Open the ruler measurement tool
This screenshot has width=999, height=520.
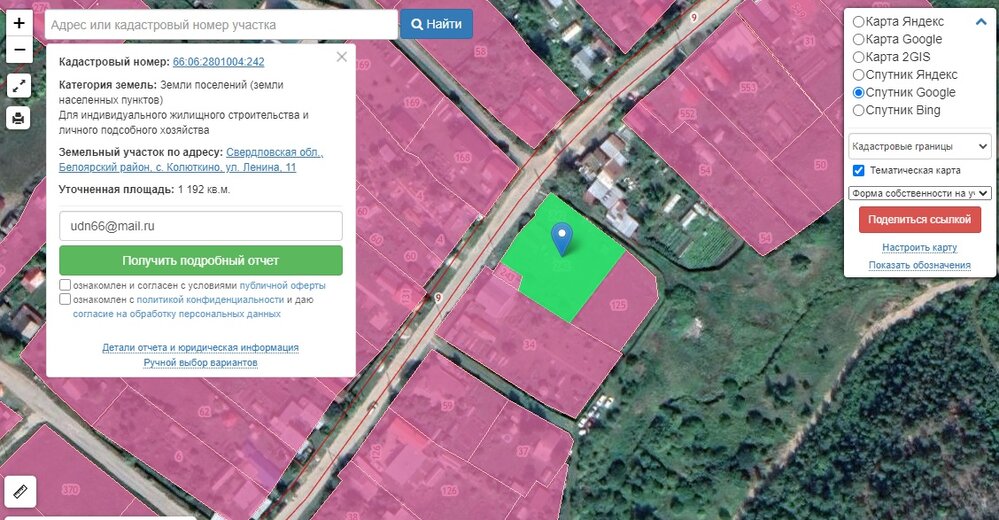[x=20, y=491]
